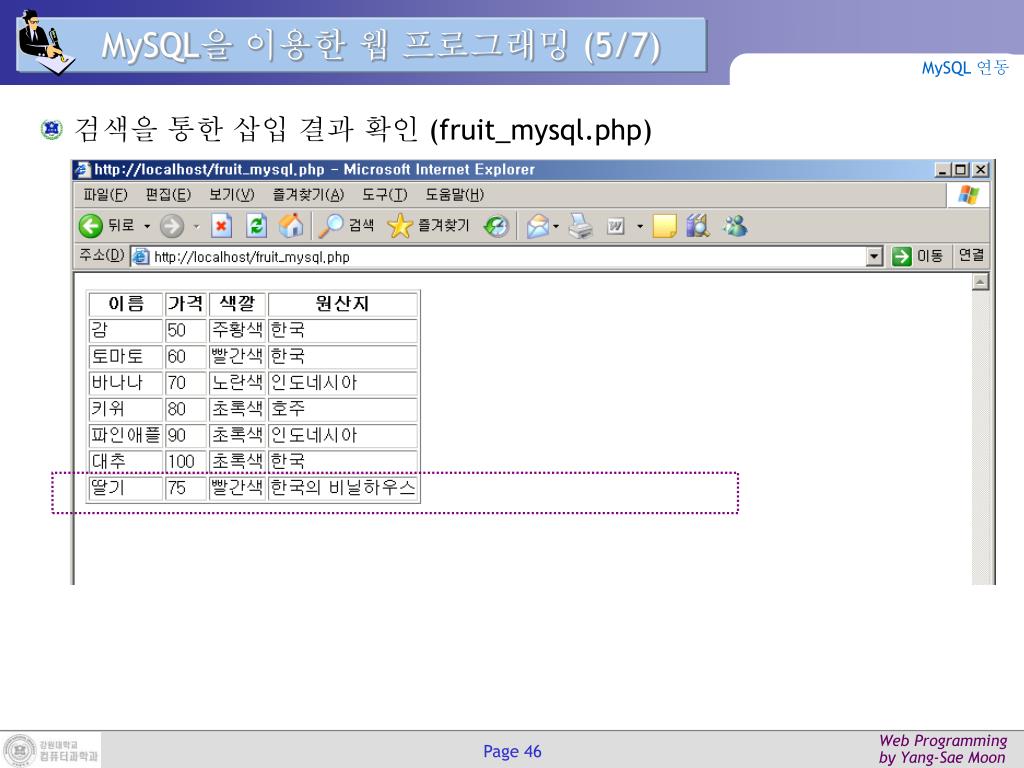1024x768 pixels.
Task: Click the cell 딸기
Action: point(125,488)
